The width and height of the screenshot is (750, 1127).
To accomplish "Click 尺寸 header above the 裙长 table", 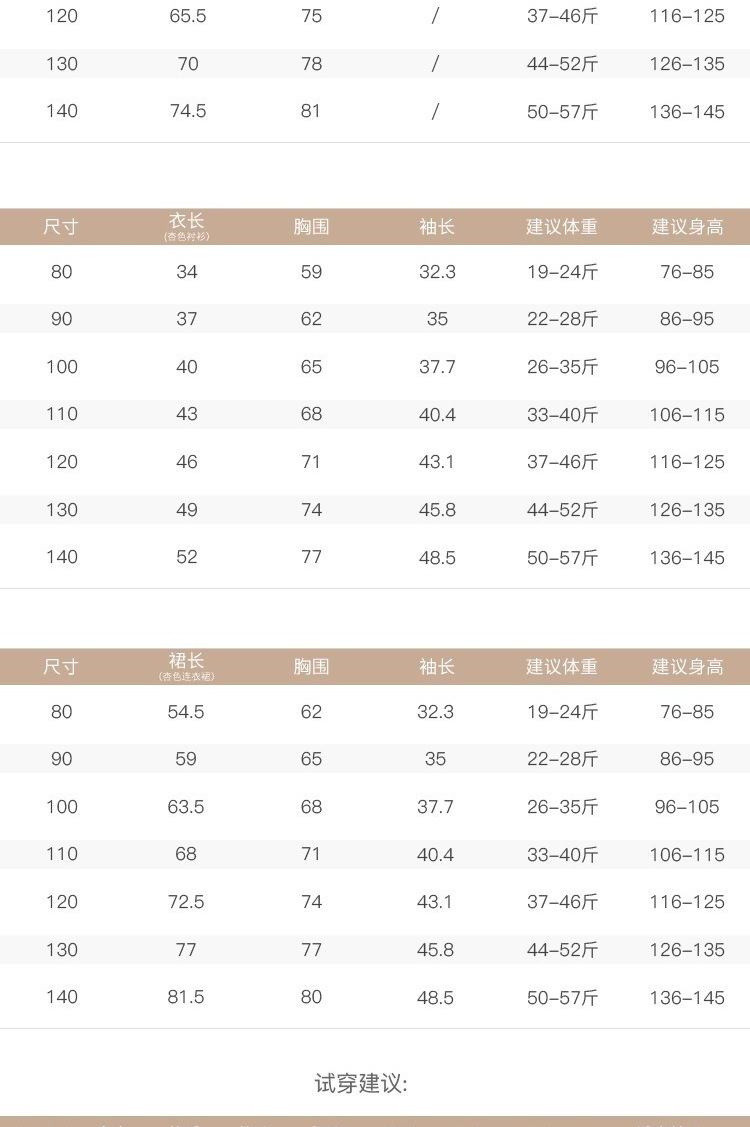I will [x=61, y=666].
